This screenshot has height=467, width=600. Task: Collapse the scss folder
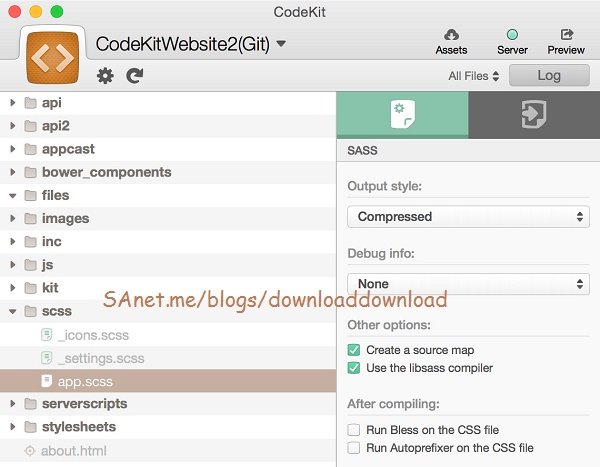pyautogui.click(x=13, y=312)
